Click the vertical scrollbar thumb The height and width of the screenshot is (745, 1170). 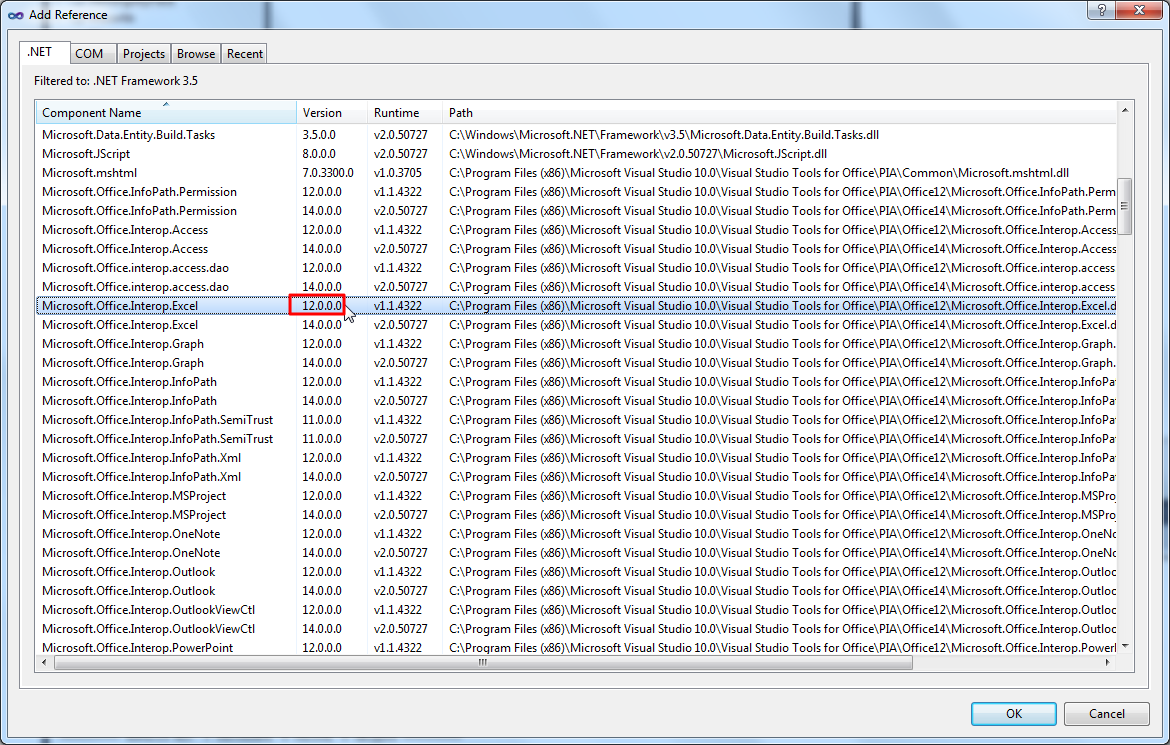[1124, 206]
